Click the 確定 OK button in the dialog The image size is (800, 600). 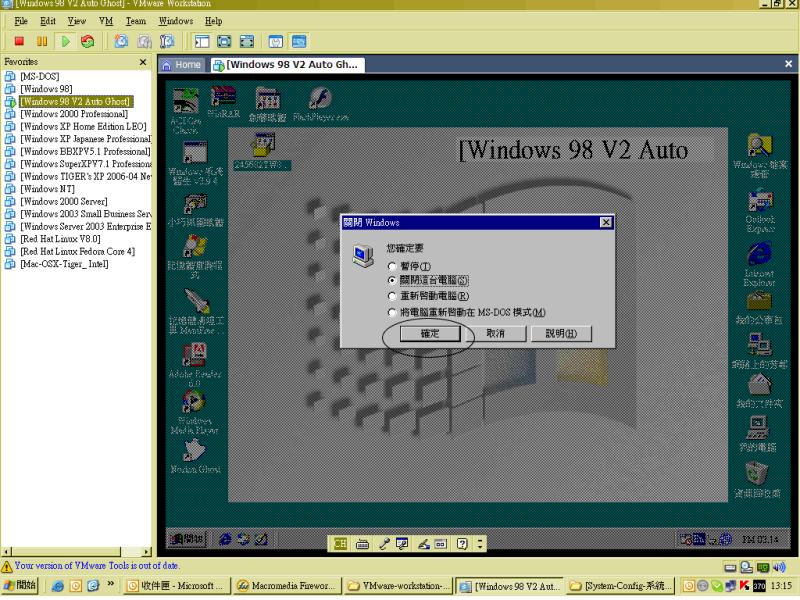[x=430, y=334]
